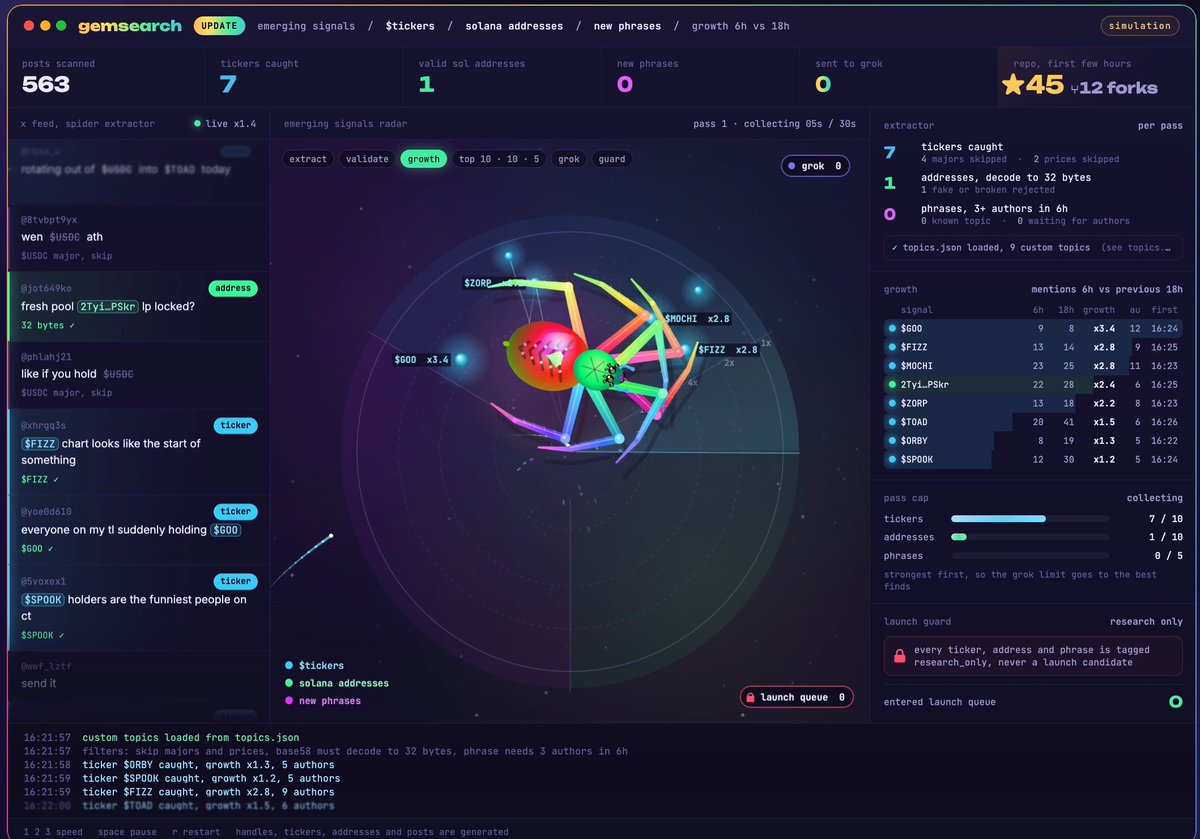Select the highlighted growth tab
The image size is (1200, 839).
point(423,159)
